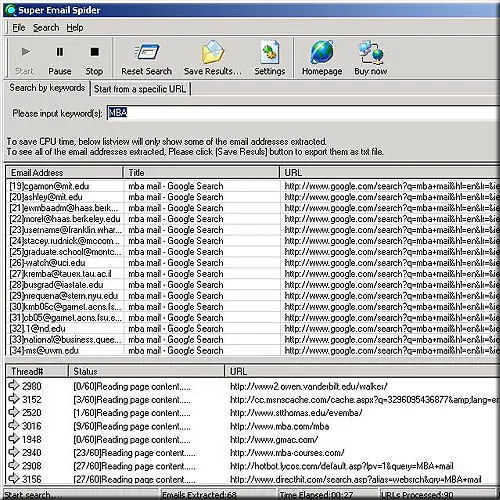Click URLs Processed status bar panel
Viewport: 500px width, 500px height.
tap(437, 494)
